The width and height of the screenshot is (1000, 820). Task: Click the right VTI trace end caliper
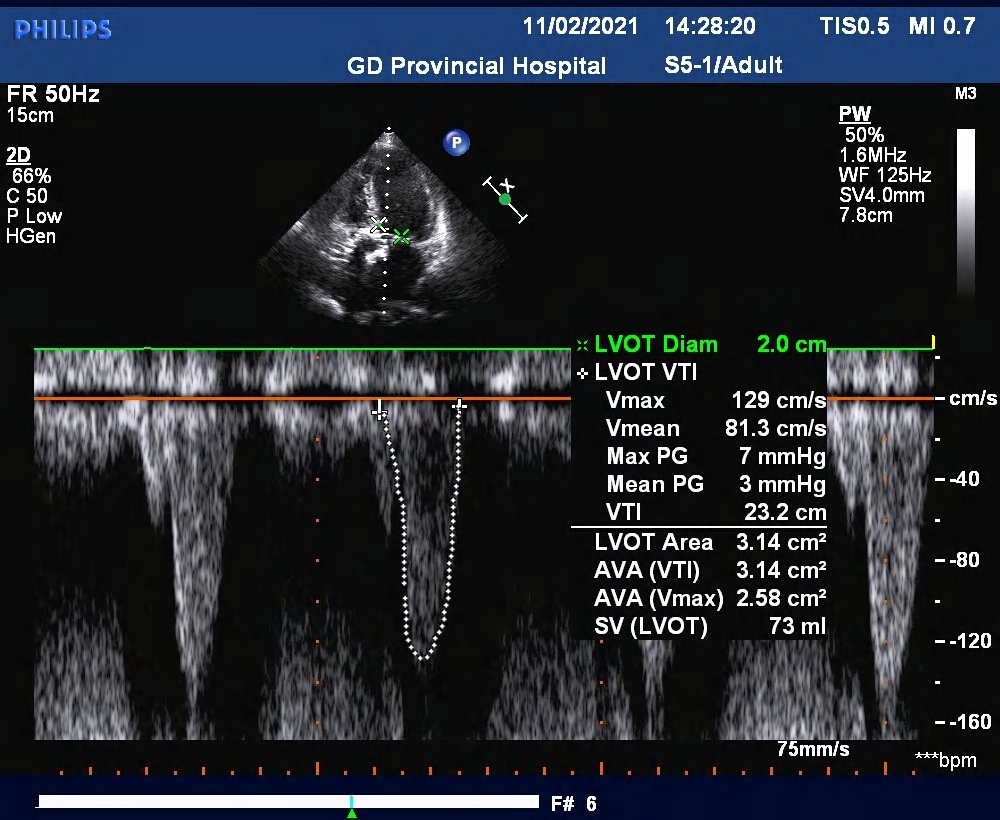[459, 406]
